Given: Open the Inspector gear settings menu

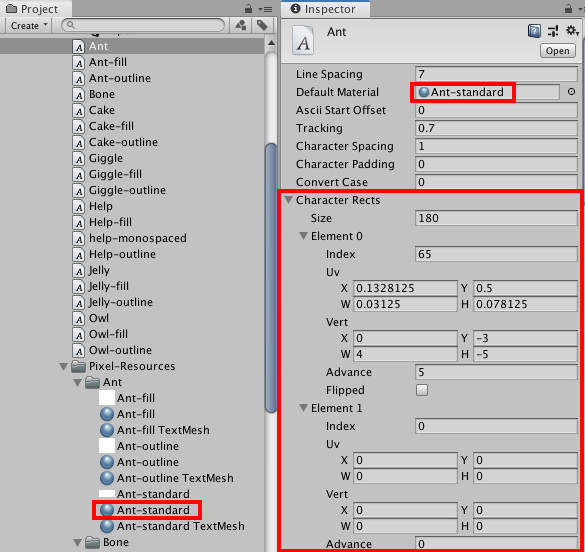Looking at the screenshot, I should 572,31.
